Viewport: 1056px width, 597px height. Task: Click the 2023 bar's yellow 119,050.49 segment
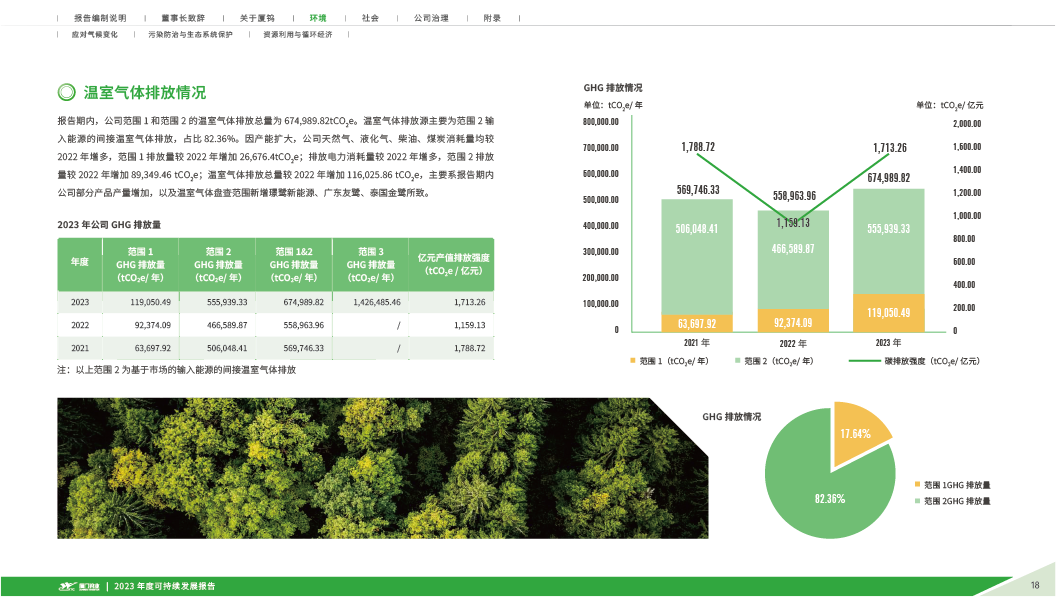889,312
